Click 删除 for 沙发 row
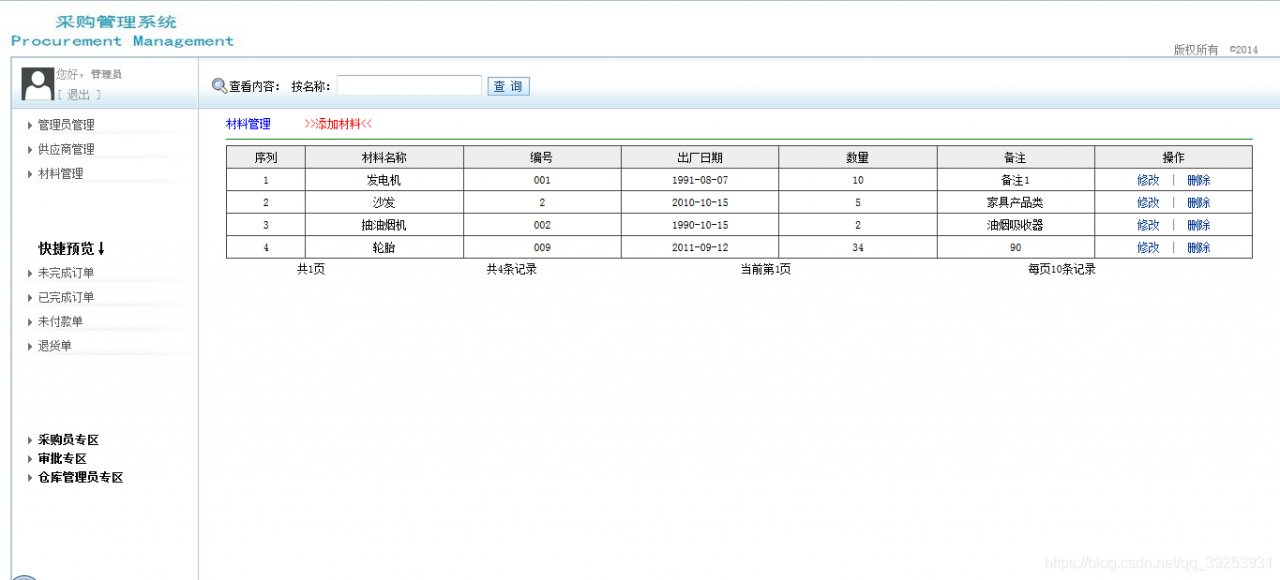Viewport: 1280px width, 580px height. pos(1198,202)
